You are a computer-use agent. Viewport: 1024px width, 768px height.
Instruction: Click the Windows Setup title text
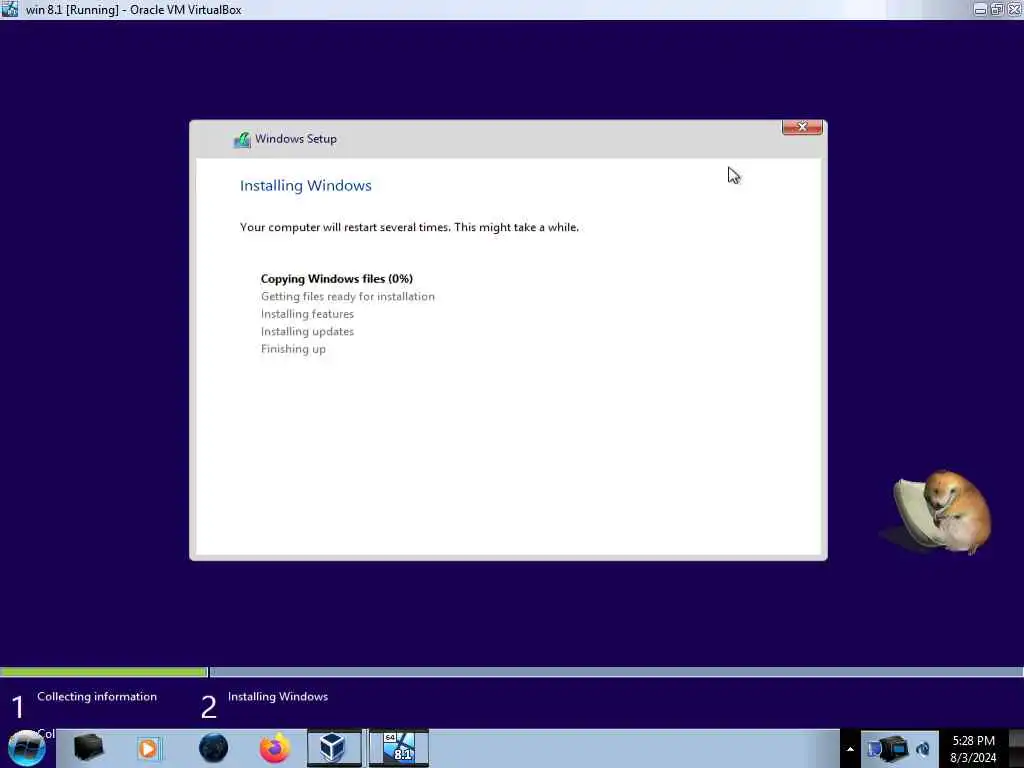296,139
